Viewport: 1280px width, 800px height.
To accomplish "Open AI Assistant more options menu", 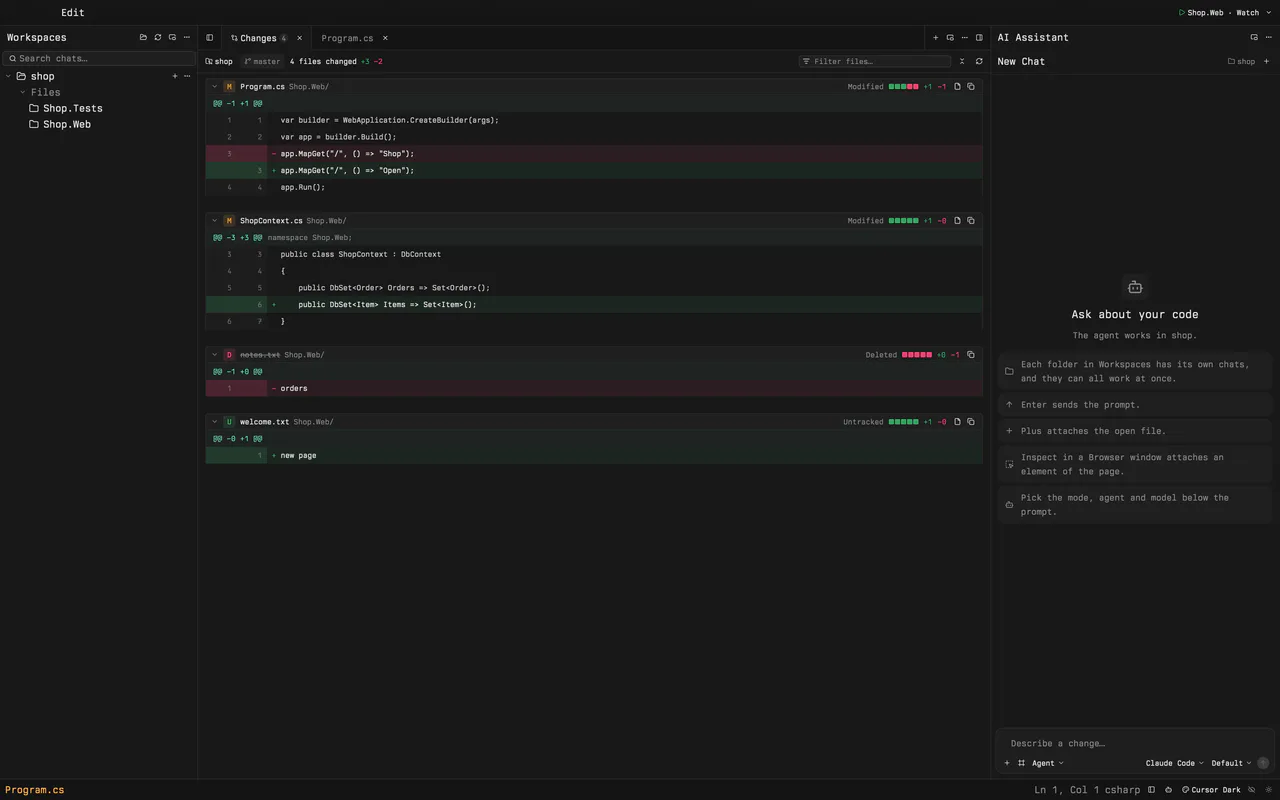I will pos(1268,37).
